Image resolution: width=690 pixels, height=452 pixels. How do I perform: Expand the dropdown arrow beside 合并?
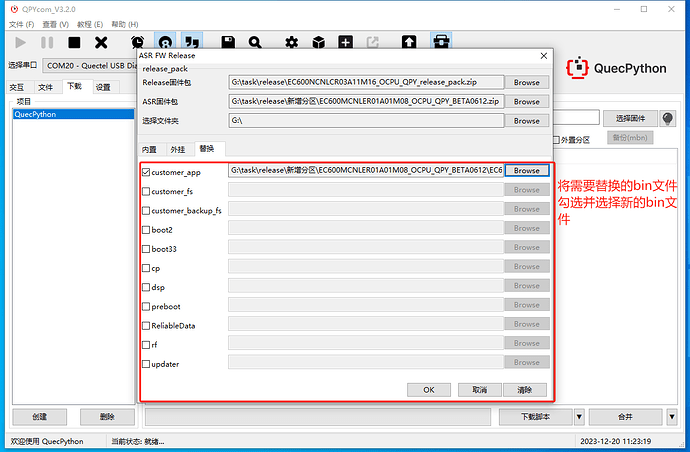pyautogui.click(x=672, y=416)
